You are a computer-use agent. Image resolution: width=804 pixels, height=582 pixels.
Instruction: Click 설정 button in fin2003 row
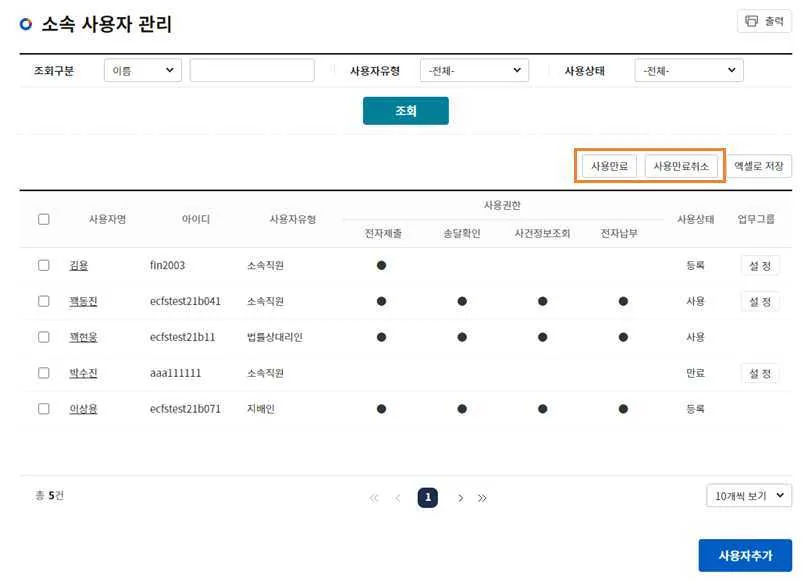coord(760,266)
